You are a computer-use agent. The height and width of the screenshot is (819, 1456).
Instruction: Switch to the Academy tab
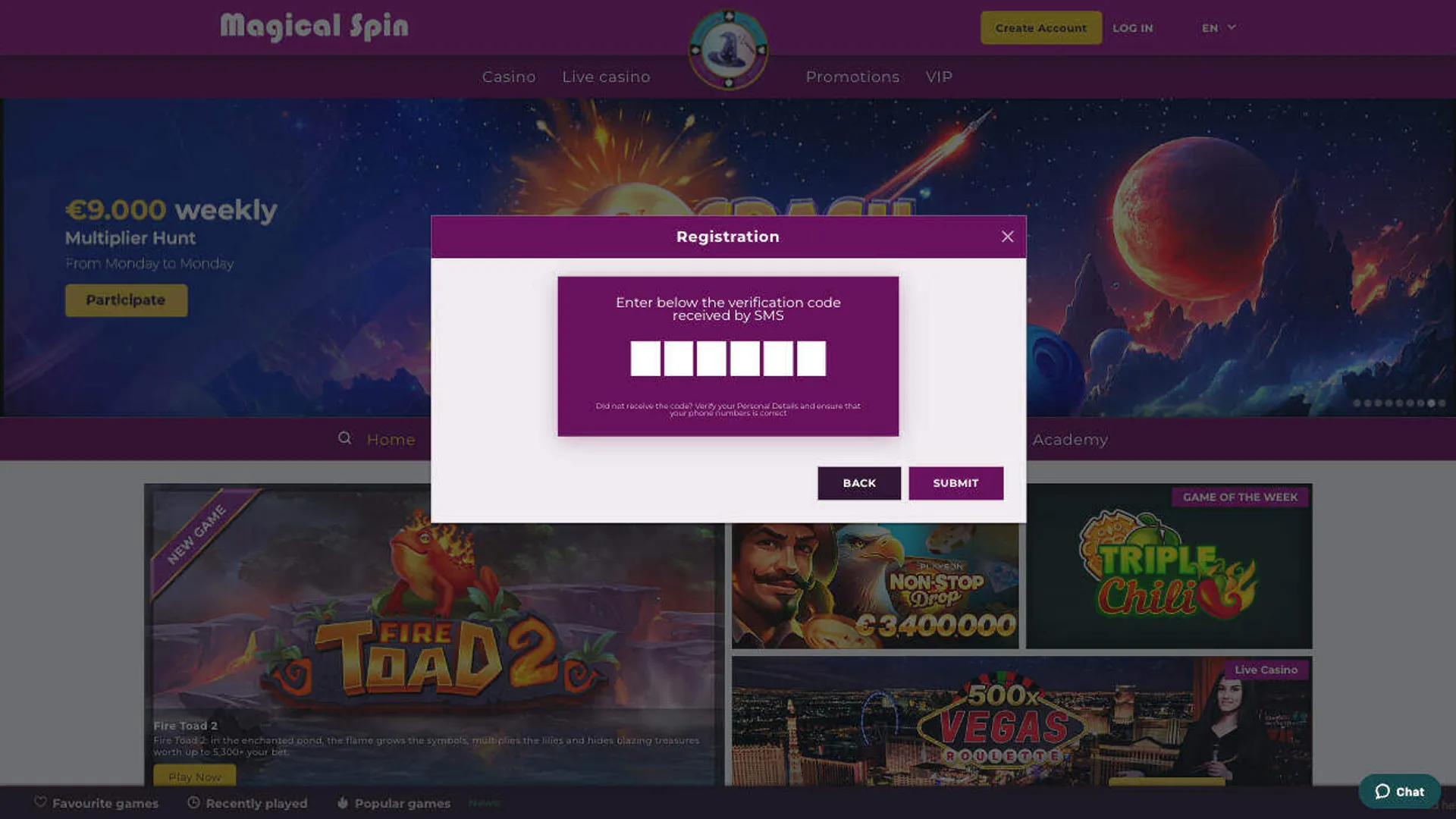pos(1070,439)
